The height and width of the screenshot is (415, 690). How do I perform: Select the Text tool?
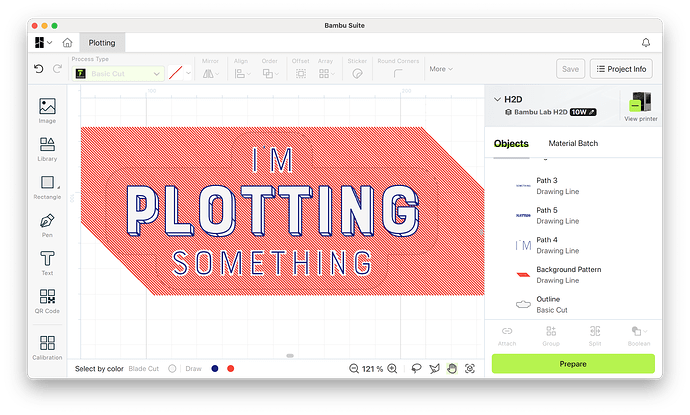[x=47, y=263]
